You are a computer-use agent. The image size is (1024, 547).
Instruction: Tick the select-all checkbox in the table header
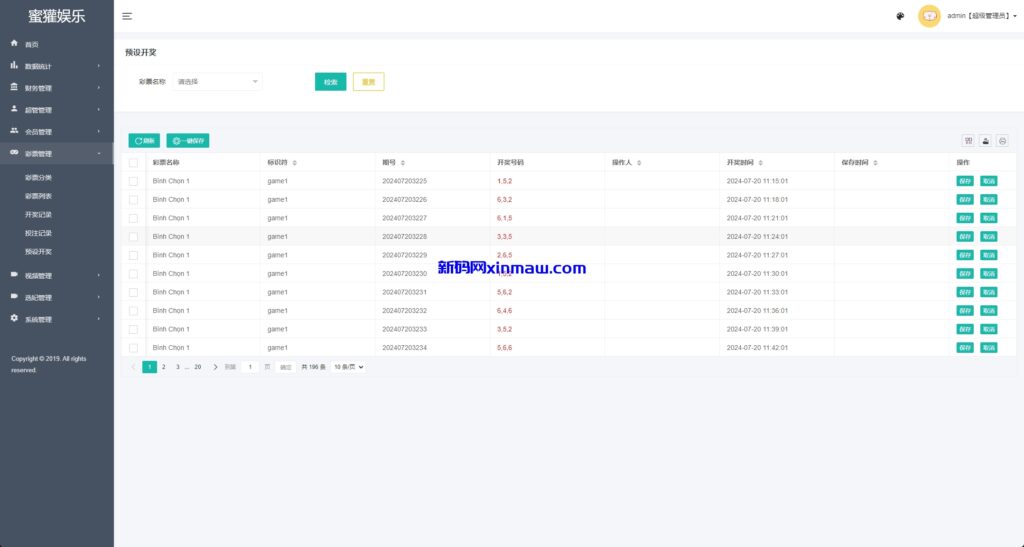133,162
